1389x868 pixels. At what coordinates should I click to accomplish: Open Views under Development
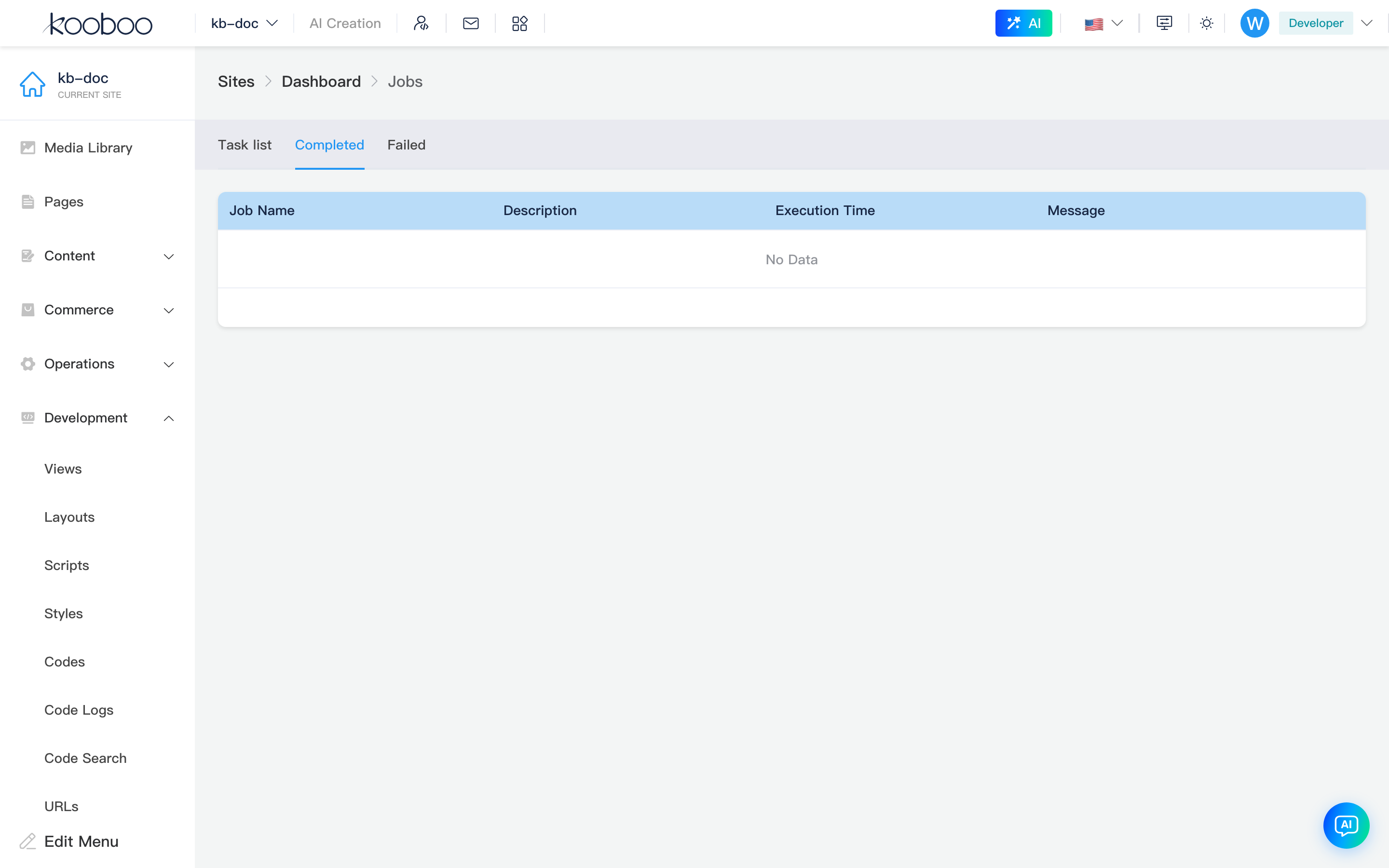tap(63, 469)
